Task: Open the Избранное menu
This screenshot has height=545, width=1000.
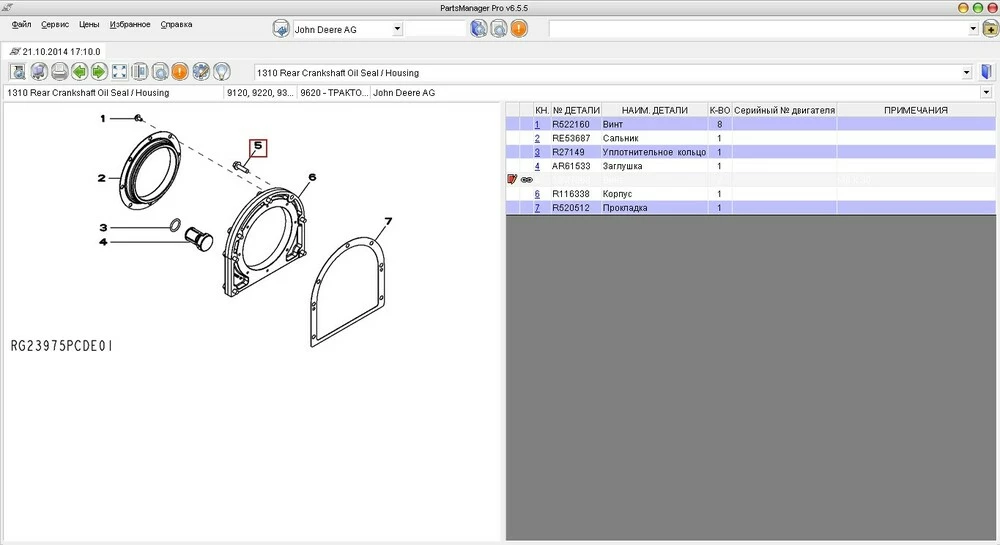Action: pos(130,24)
